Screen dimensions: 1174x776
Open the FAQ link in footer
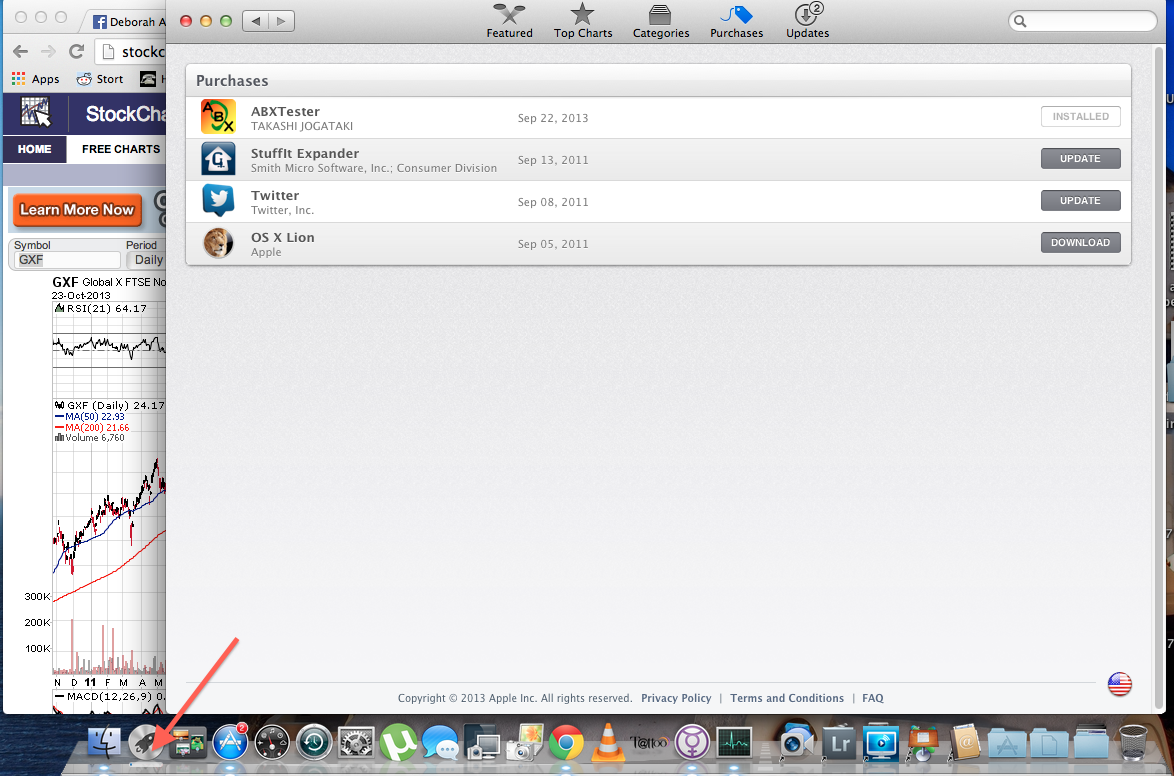pos(873,698)
